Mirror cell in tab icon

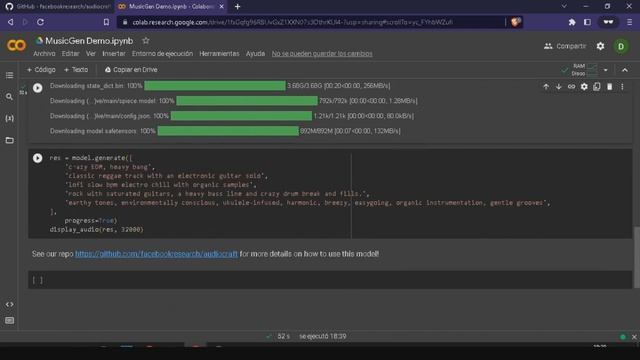coord(597,87)
